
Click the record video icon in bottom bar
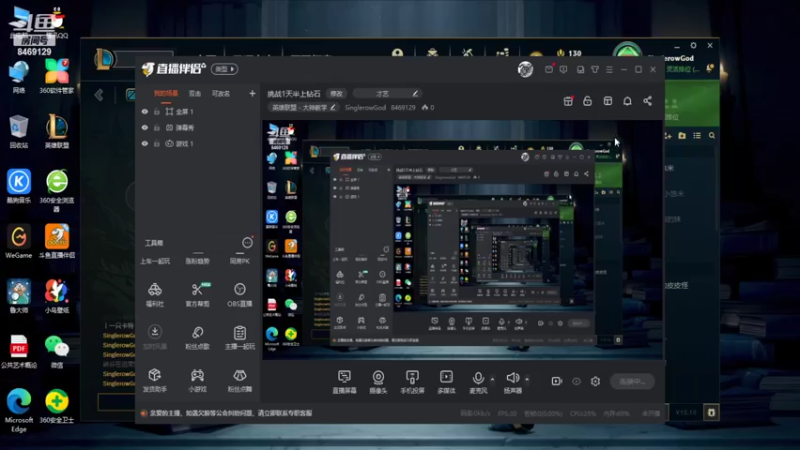tap(557, 381)
